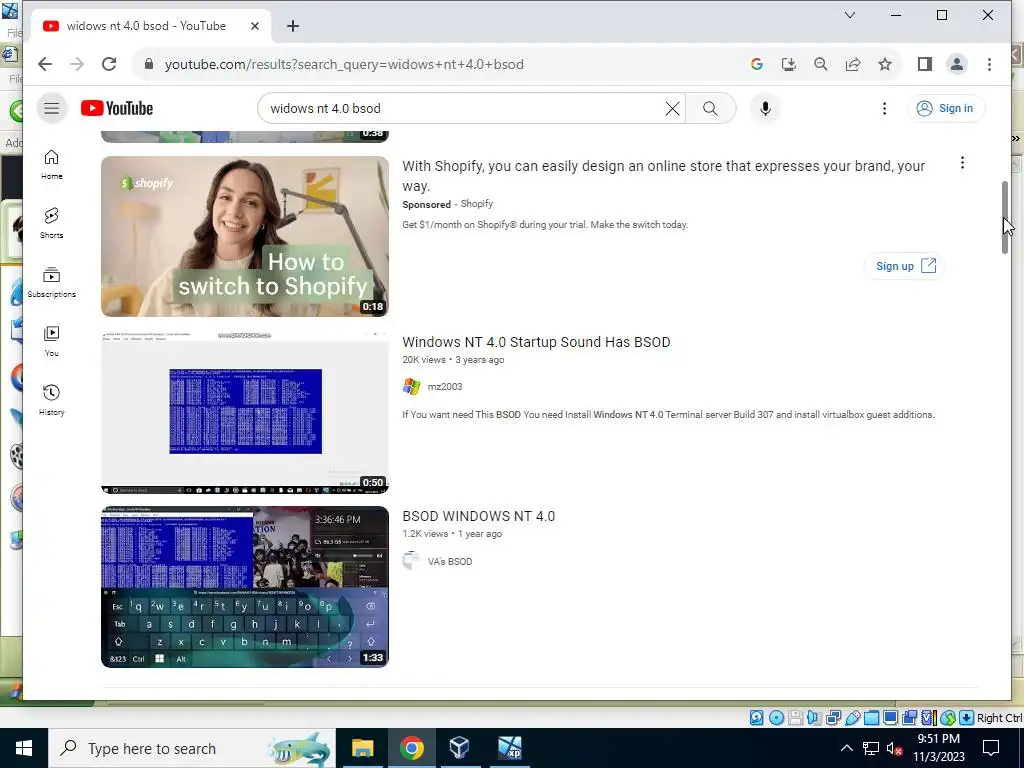Screen dimensions: 1024x768
Task: Share this page icon
Action: (853, 64)
